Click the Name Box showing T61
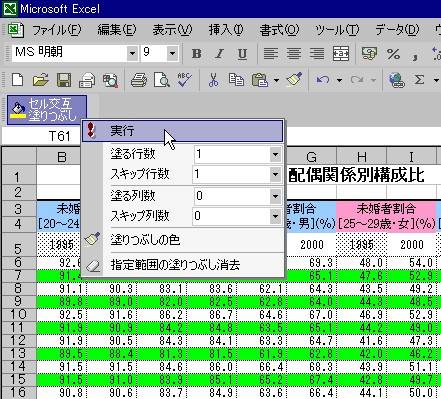Image resolution: width=441 pixels, height=399 pixels. [41, 136]
